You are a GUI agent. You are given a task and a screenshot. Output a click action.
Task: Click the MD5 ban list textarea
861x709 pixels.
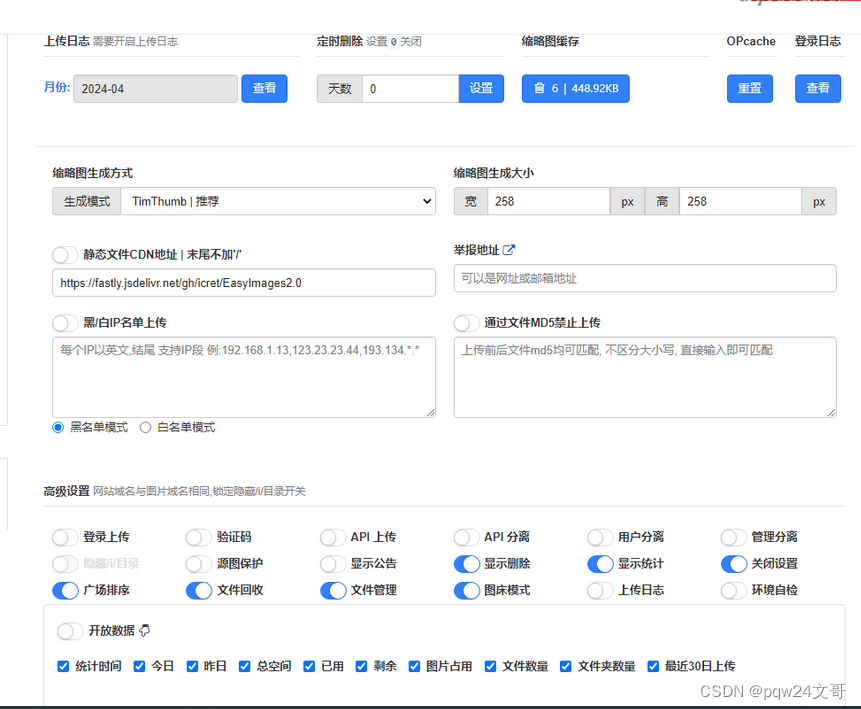tap(645, 377)
